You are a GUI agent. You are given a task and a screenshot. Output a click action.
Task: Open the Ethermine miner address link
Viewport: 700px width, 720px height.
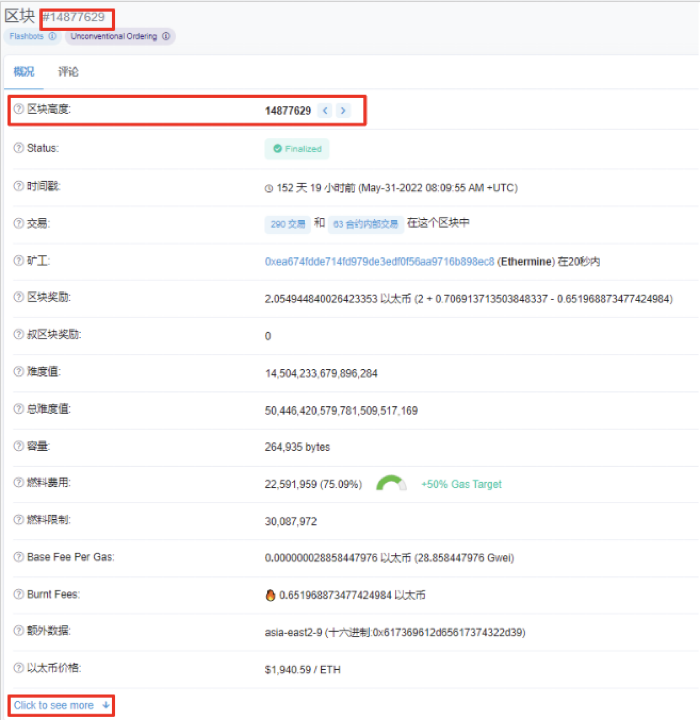coord(379,261)
